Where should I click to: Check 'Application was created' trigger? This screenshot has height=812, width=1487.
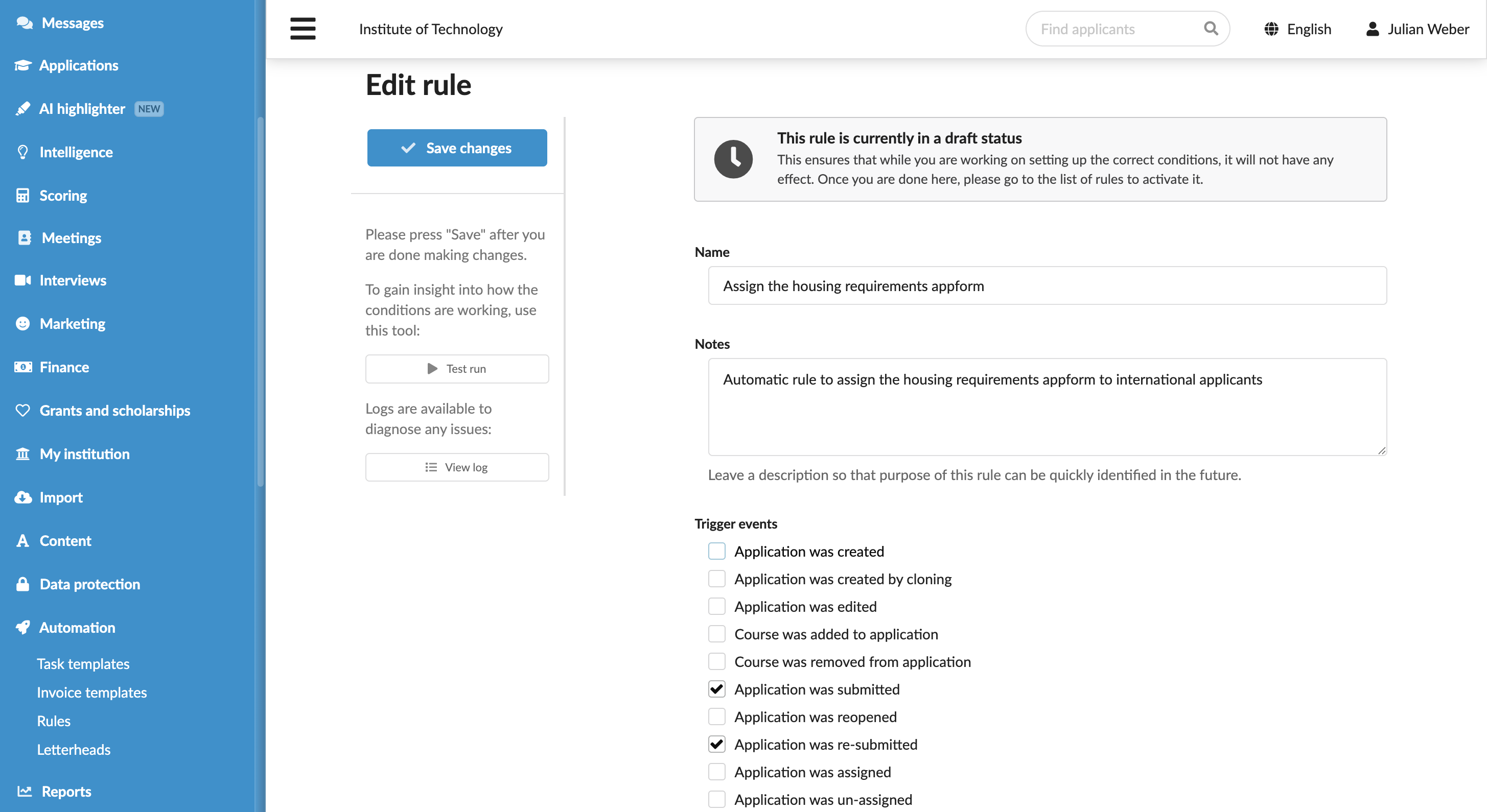coord(717,551)
